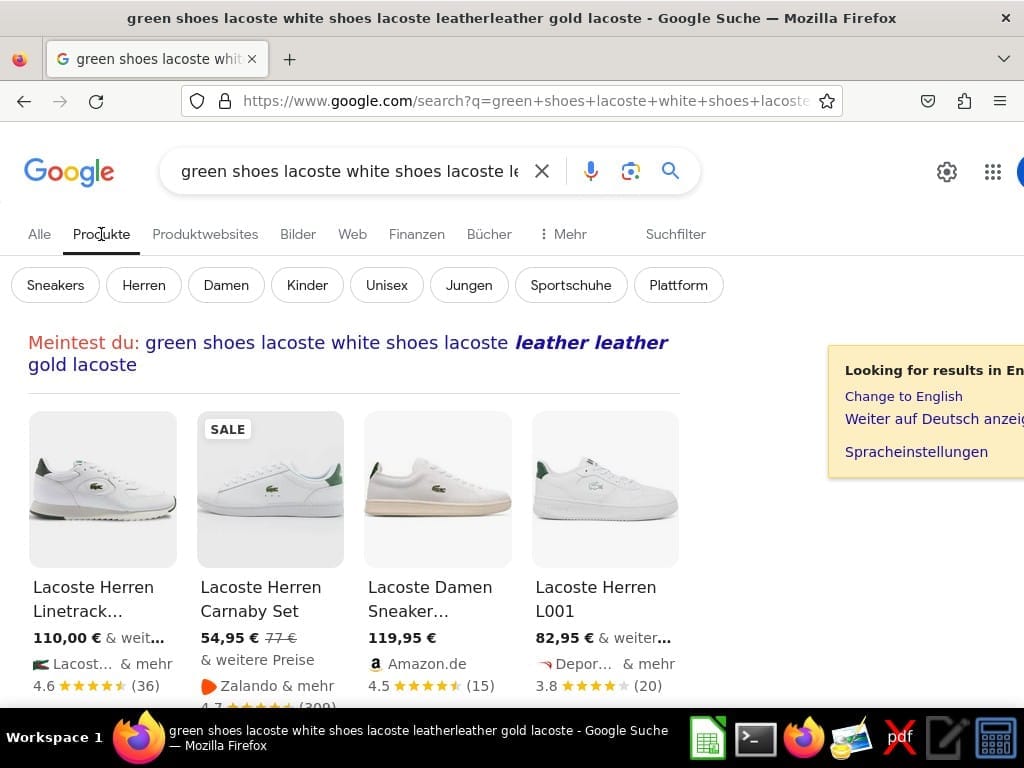1024x768 pixels.
Task: Clear the search query with the X
Action: tap(542, 171)
